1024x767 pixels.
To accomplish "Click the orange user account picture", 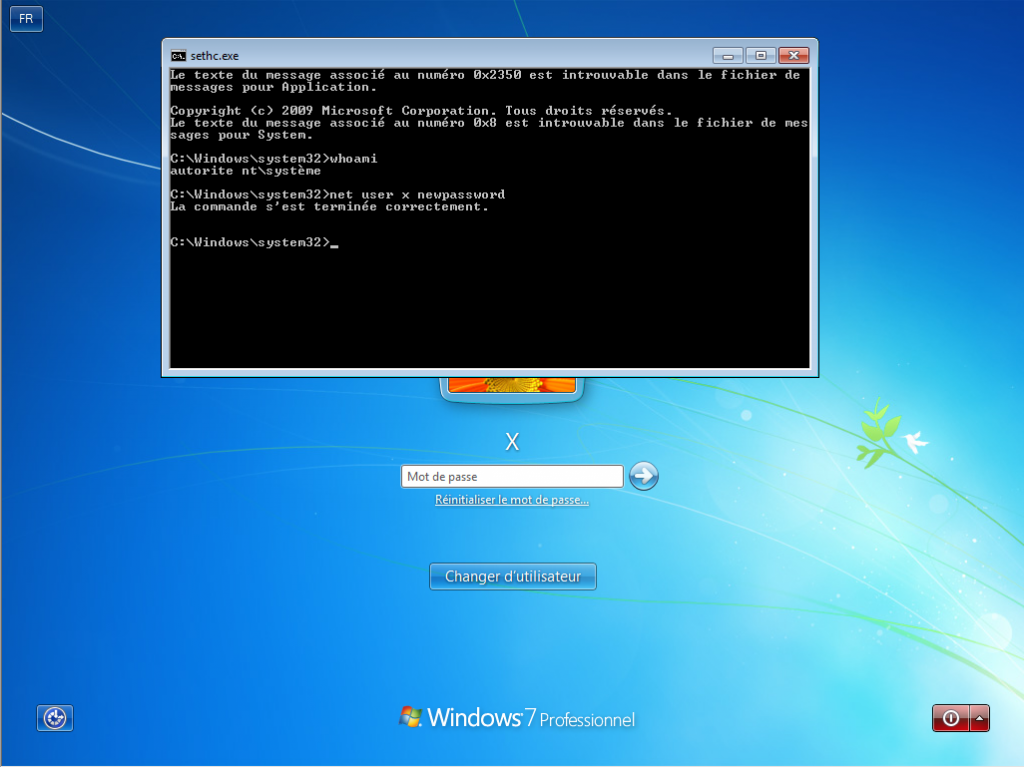I will point(511,381).
